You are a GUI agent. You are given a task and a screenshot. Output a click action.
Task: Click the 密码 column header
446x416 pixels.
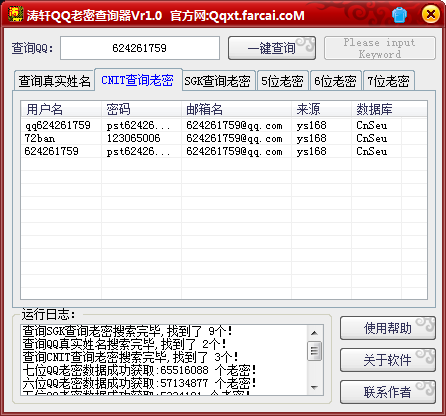(141, 109)
